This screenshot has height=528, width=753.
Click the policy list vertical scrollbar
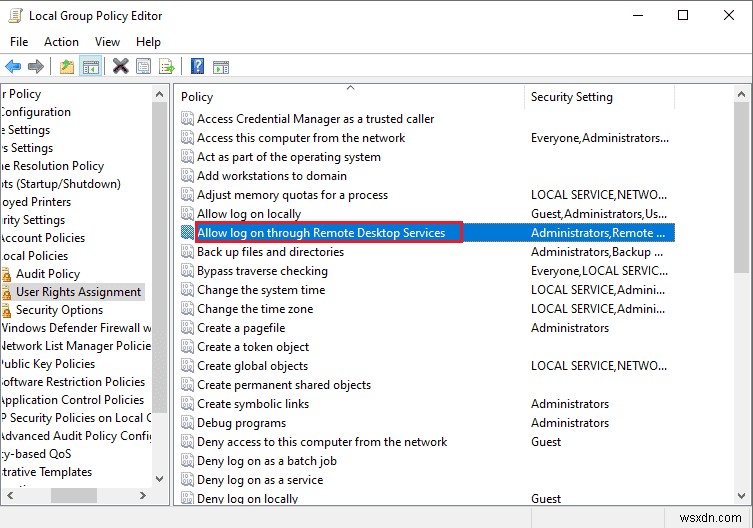pos(741,300)
